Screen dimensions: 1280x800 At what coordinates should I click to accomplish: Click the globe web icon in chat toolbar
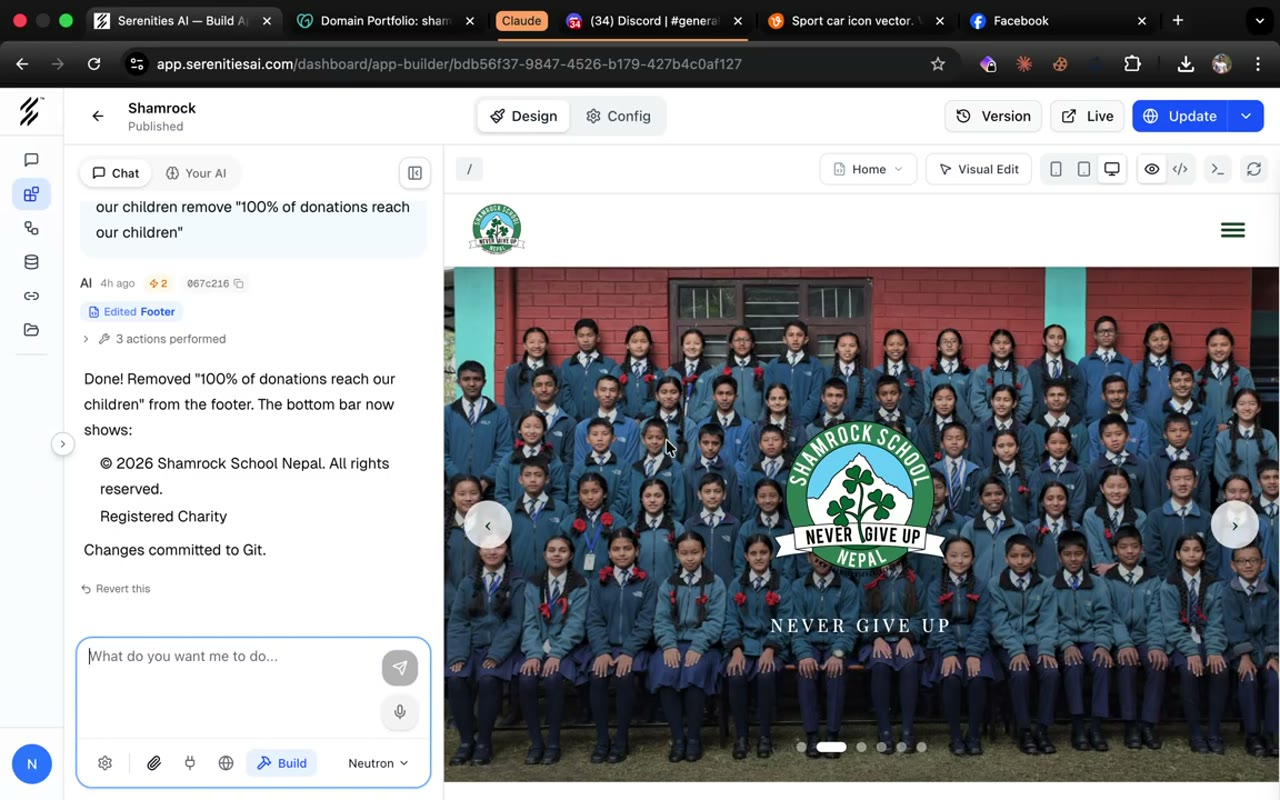(x=226, y=763)
